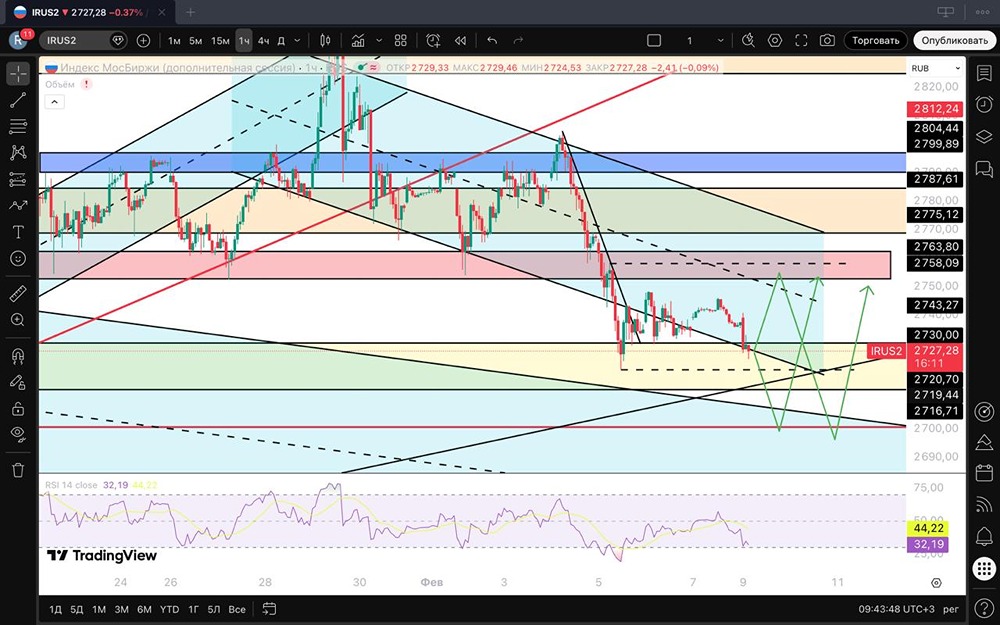Screen dimensions: 1000x625
Task: Open indicator templates grid
Action: 401,40
